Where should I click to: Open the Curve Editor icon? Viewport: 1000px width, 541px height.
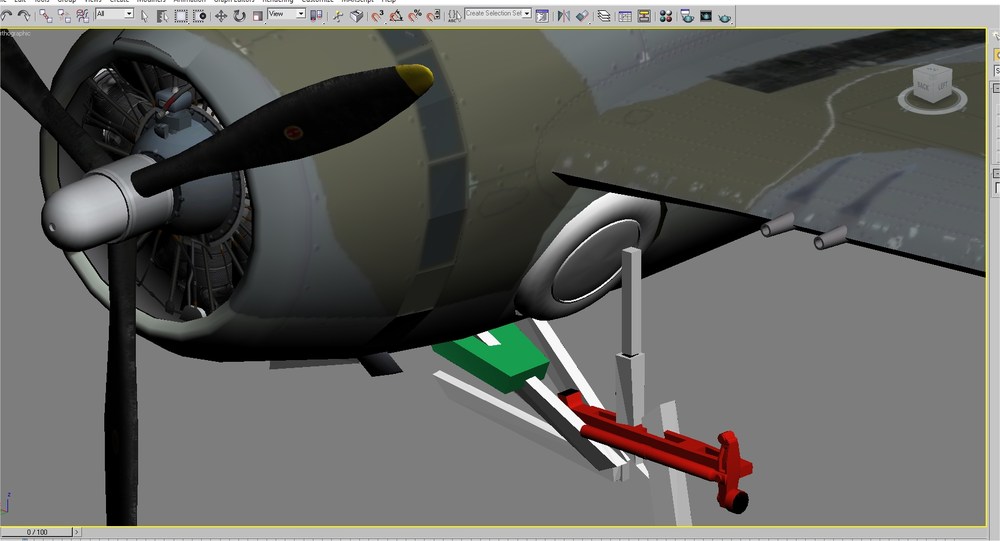pos(625,16)
